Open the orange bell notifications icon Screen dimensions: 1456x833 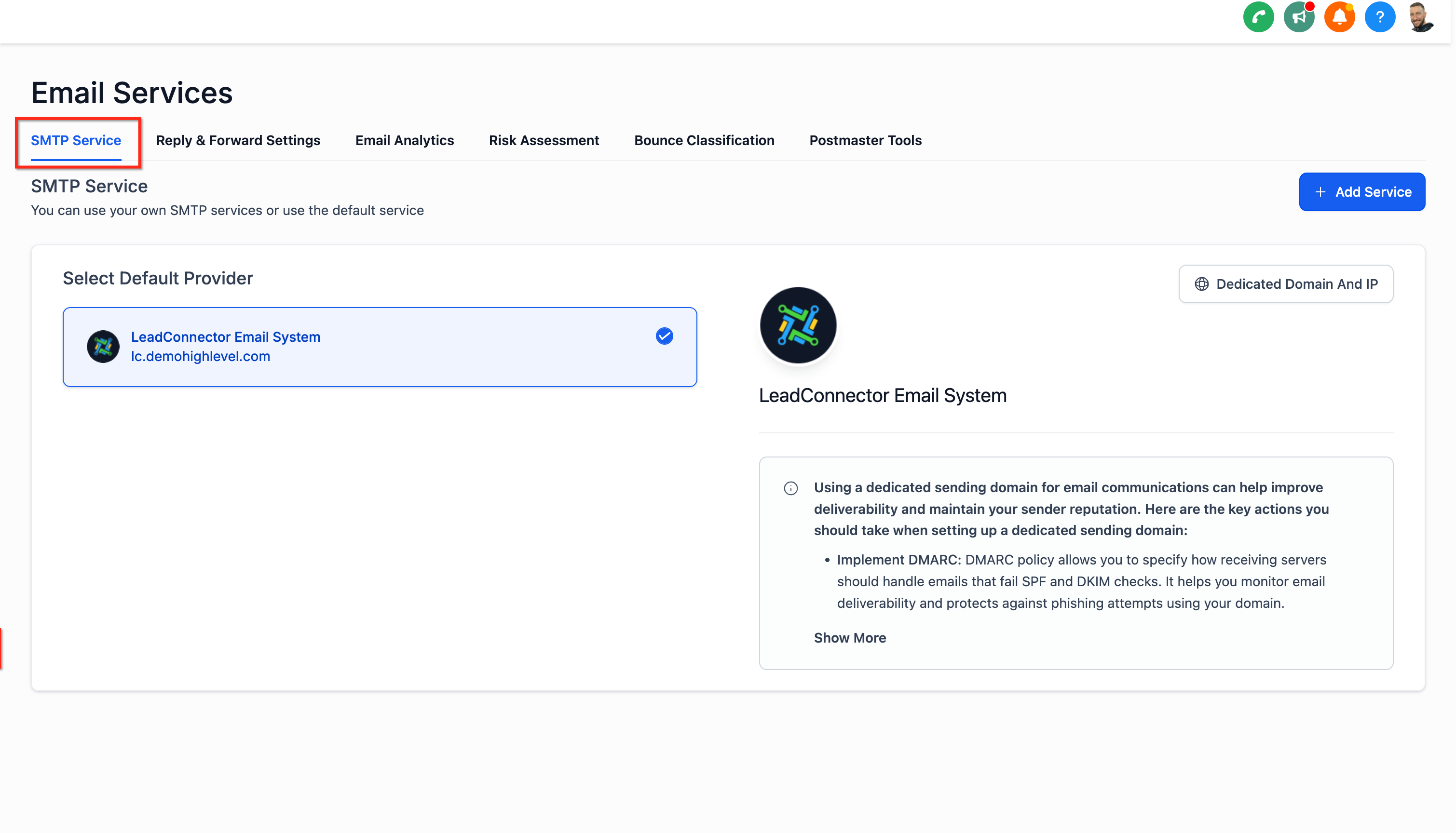(1339, 17)
